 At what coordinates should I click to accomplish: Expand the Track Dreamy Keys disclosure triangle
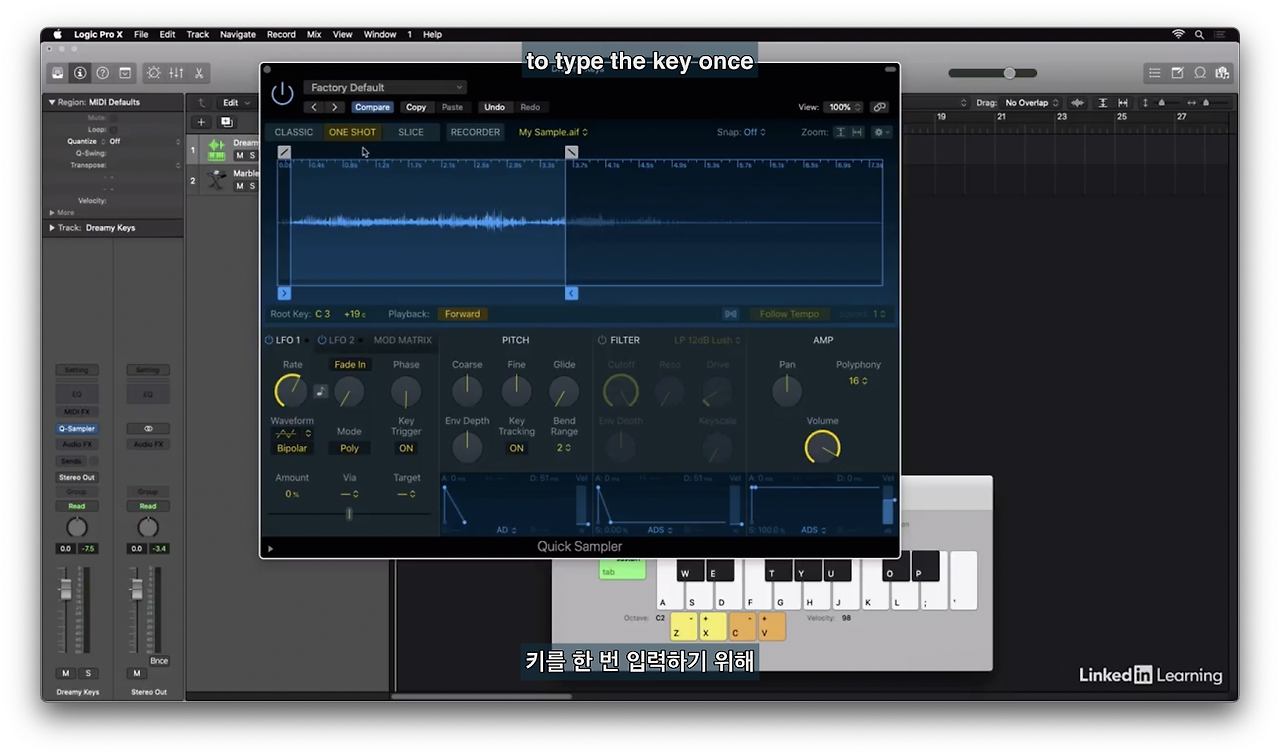point(52,228)
